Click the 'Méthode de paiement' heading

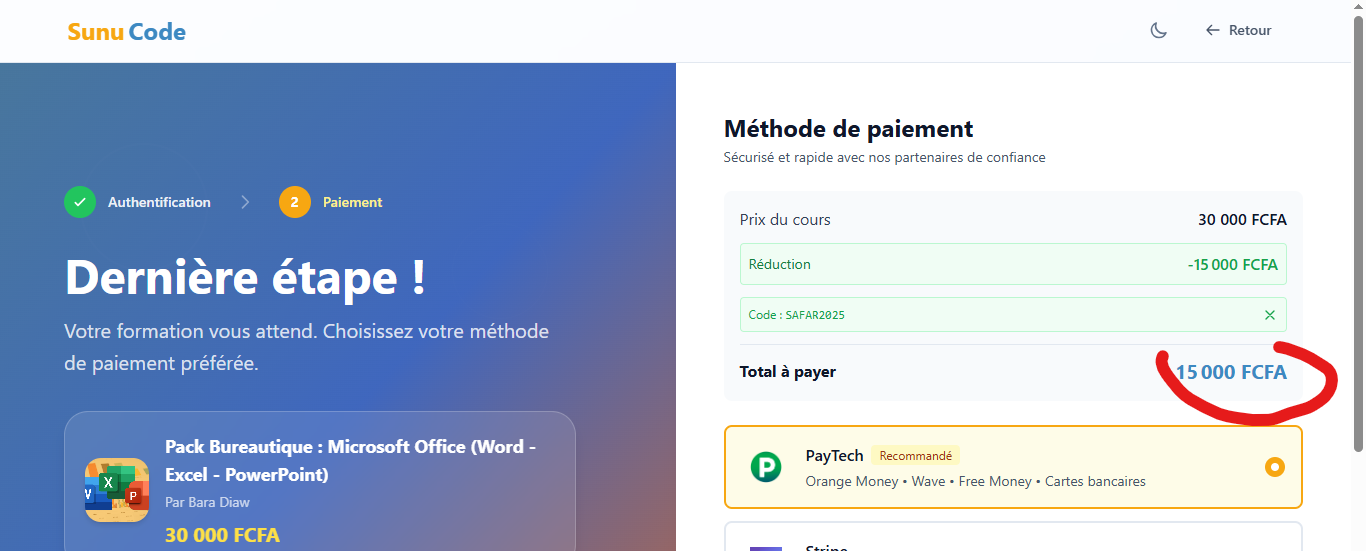tap(848, 129)
